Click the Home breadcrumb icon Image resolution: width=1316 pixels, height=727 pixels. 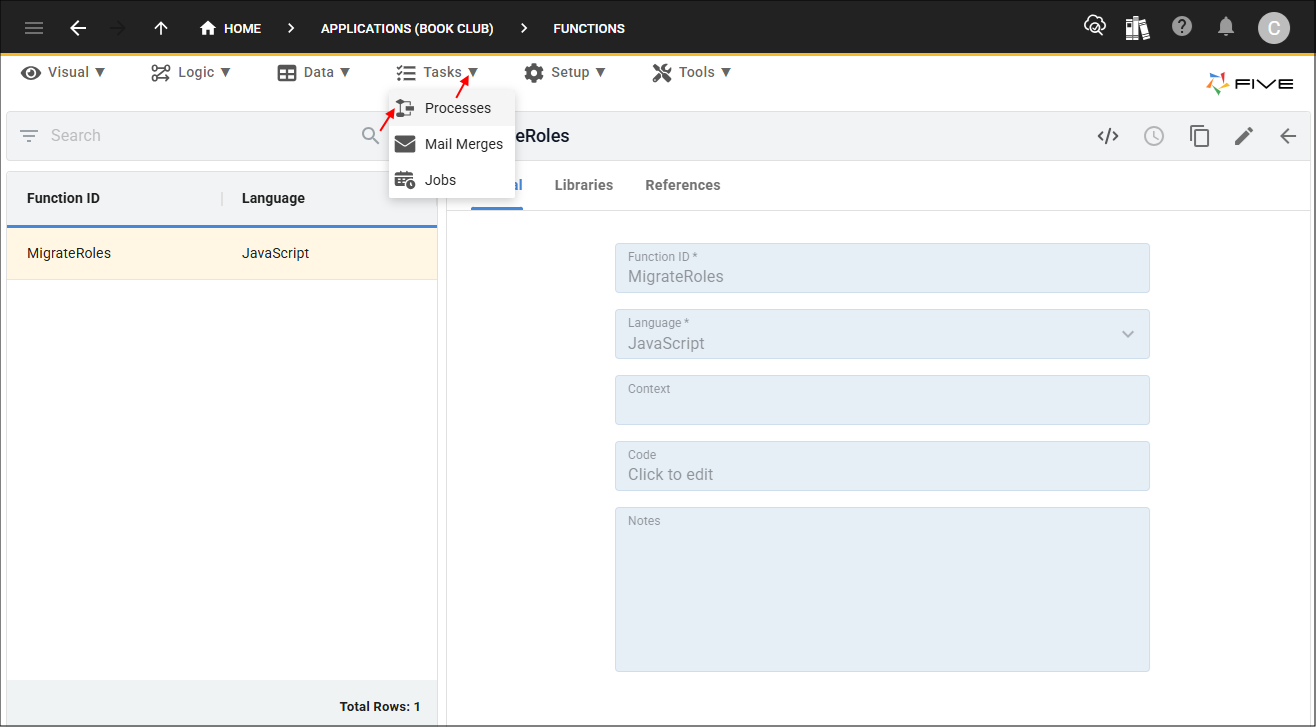[x=208, y=28]
